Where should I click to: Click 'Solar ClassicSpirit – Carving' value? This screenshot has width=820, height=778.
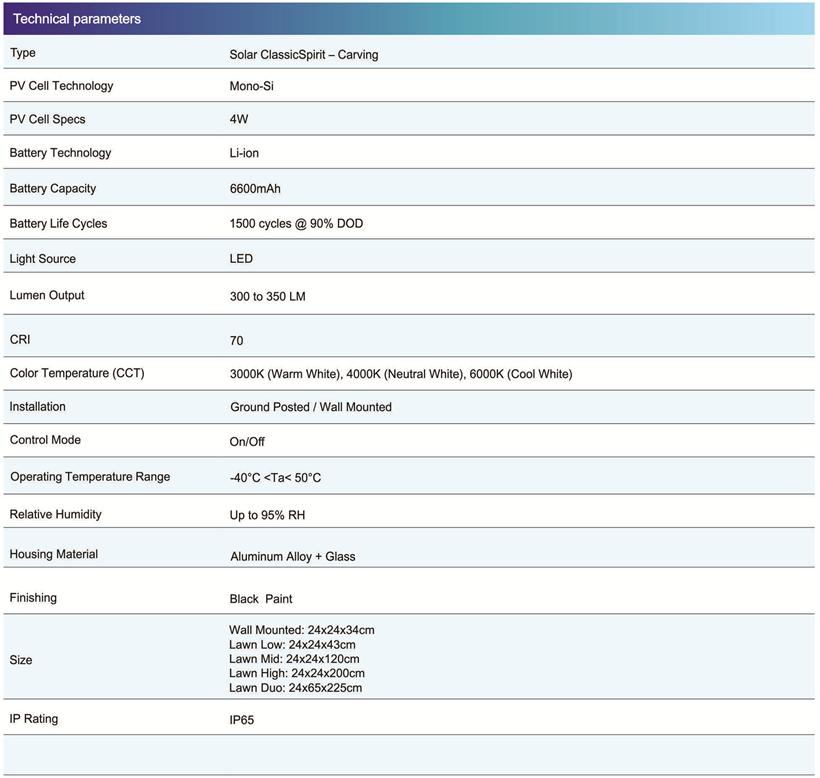[304, 54]
